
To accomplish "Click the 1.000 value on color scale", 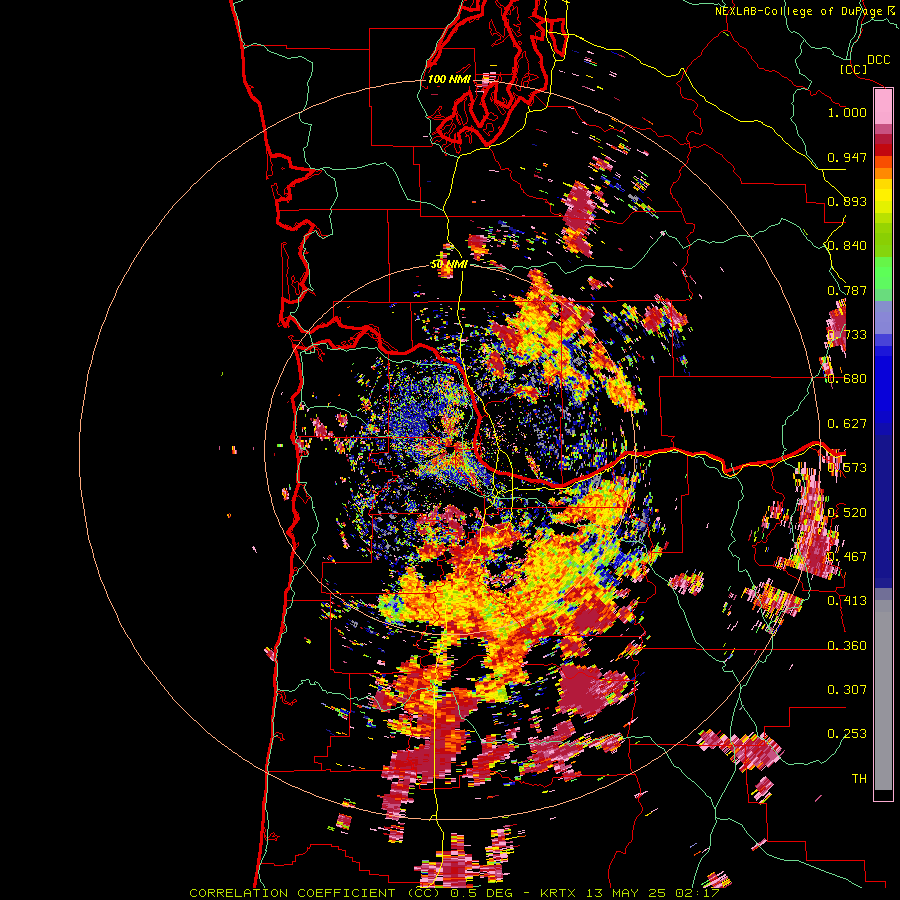I will click(847, 112).
